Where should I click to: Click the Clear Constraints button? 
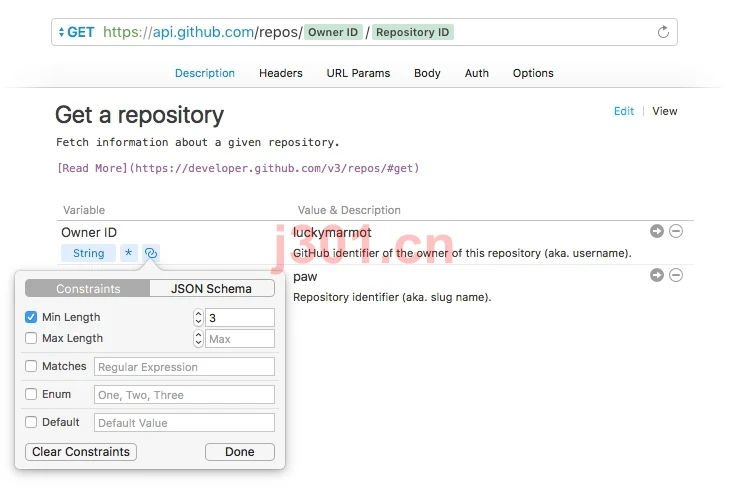point(81,452)
